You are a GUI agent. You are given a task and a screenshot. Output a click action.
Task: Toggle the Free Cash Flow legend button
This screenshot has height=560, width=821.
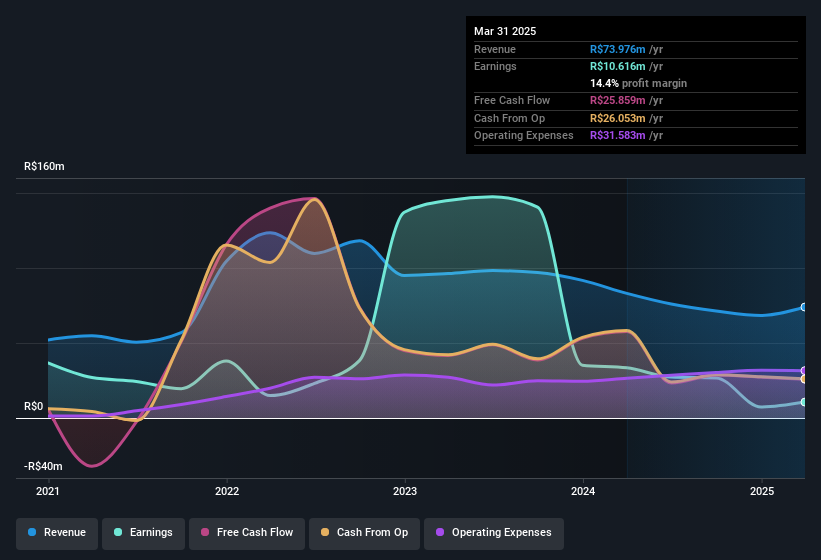[247, 533]
